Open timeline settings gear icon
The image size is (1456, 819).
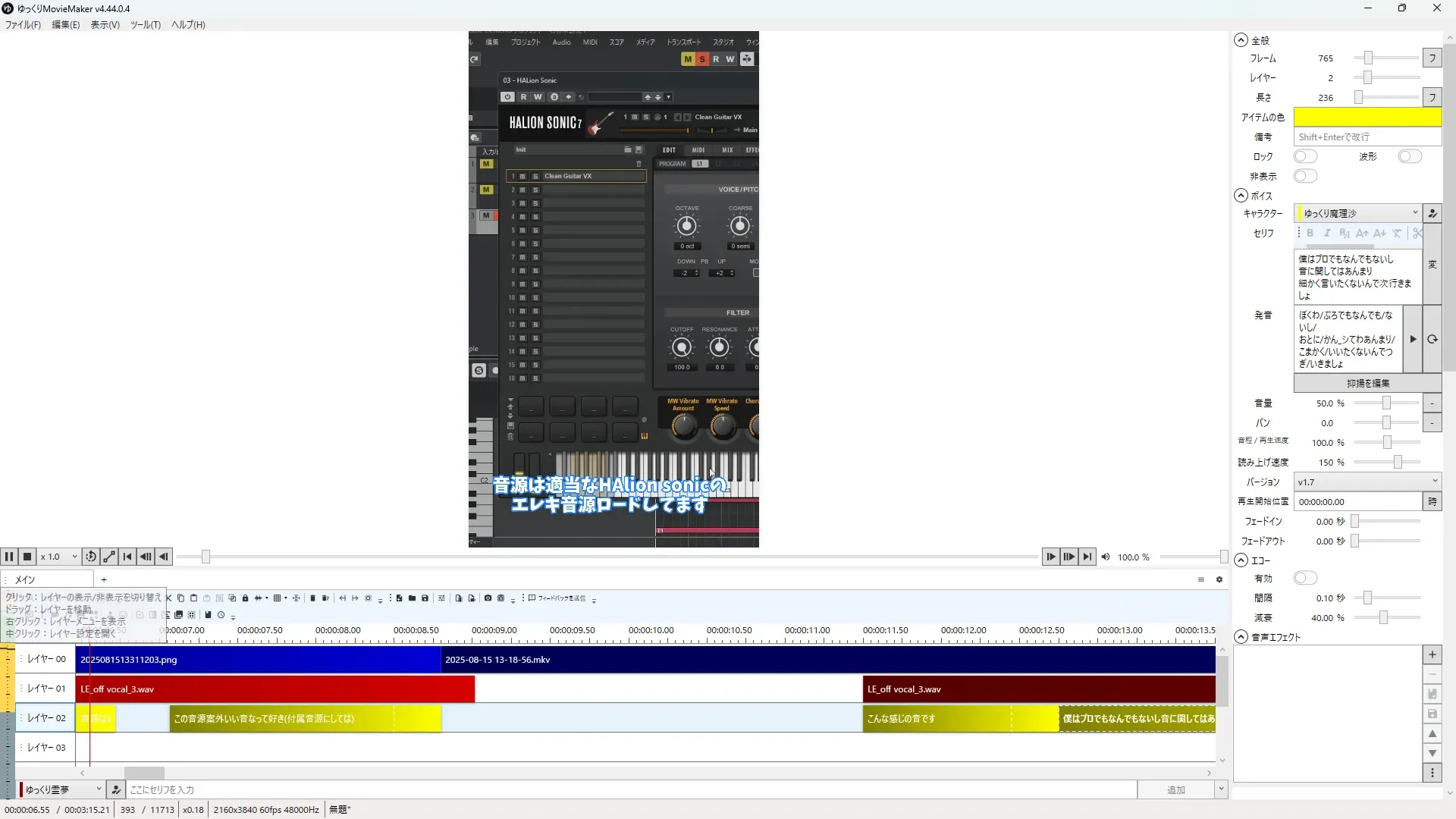(1219, 579)
